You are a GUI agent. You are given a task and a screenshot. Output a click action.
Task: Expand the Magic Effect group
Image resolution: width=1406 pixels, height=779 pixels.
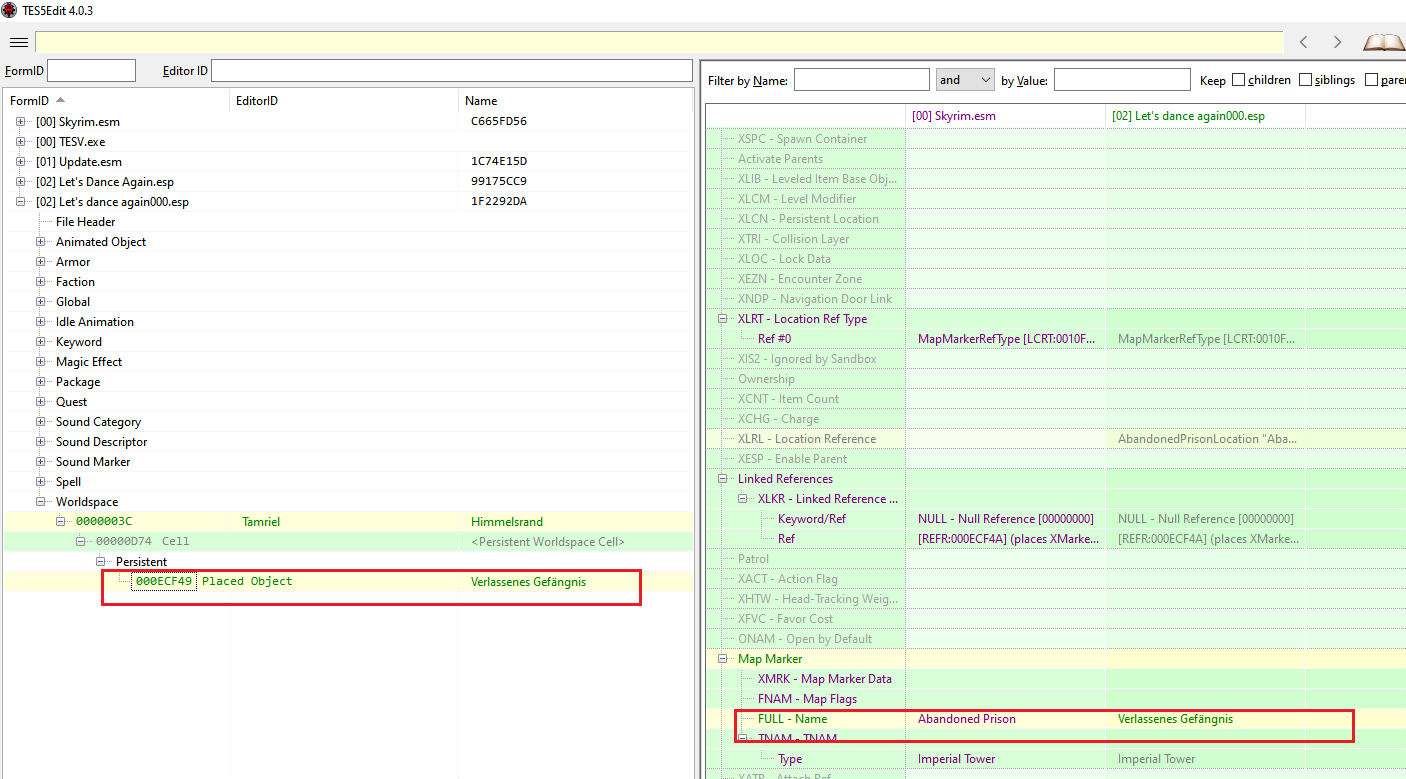pos(41,362)
